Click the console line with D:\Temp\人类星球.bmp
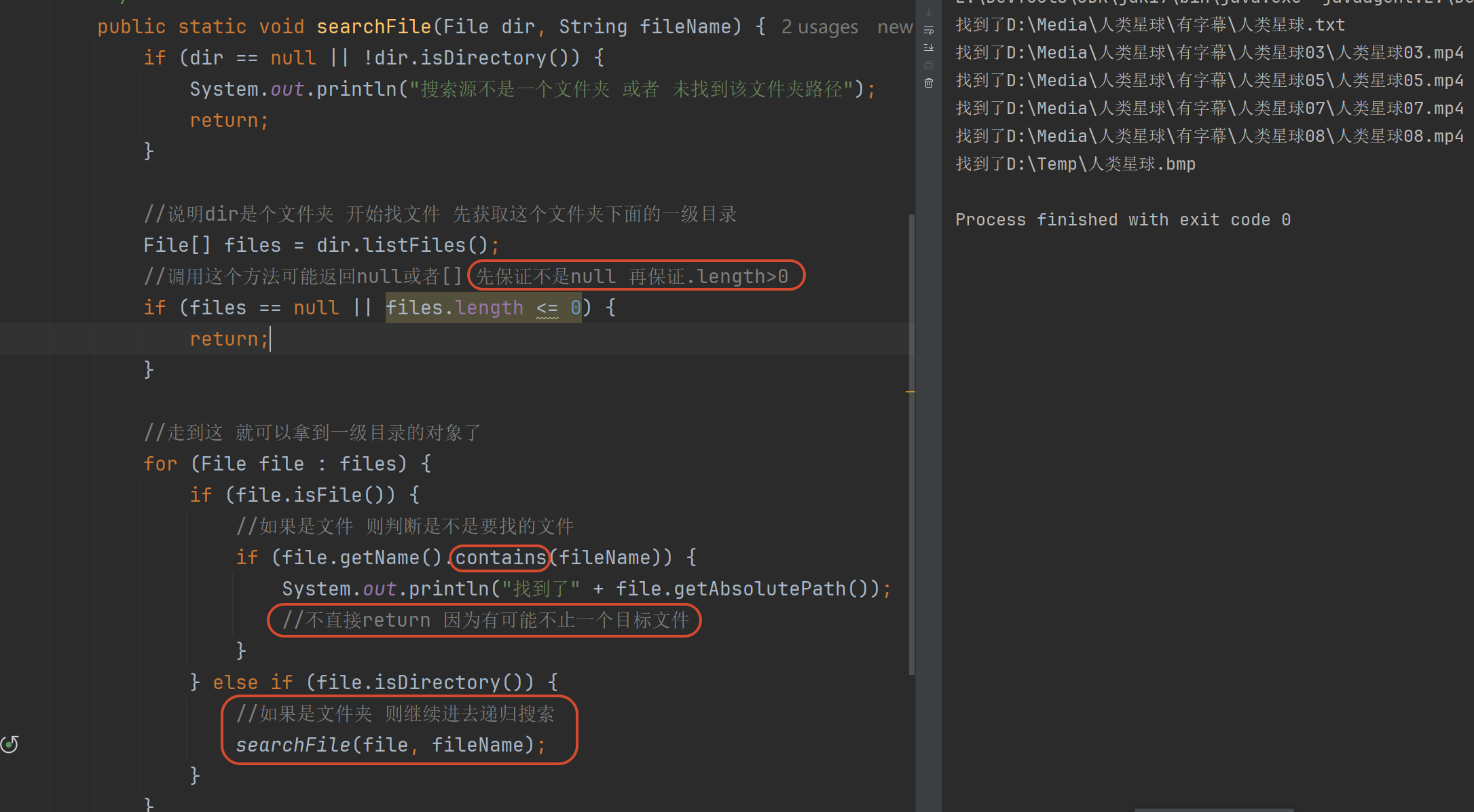 pos(1075,164)
